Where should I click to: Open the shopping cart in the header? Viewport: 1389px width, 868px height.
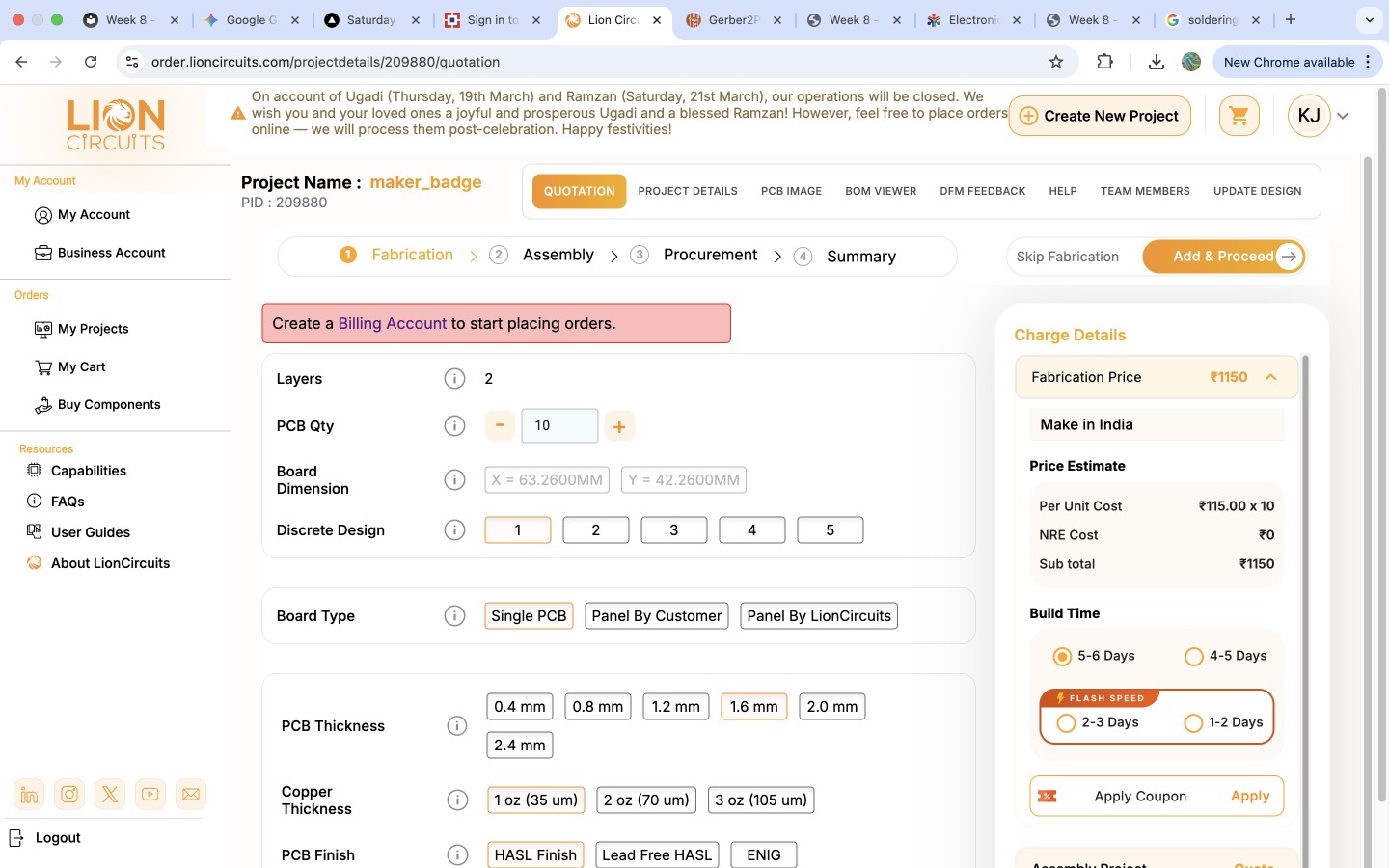[1239, 115]
